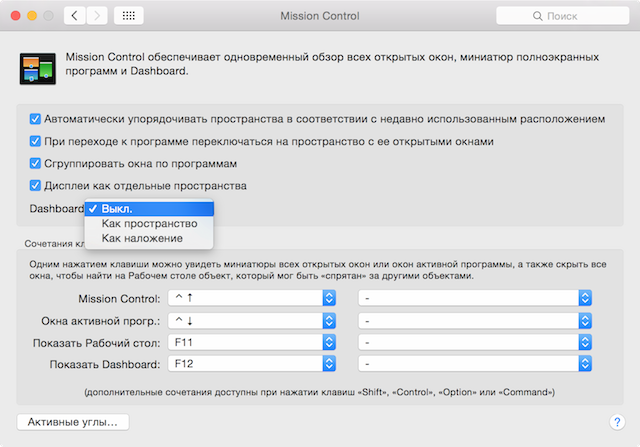Open Активные углы… settings
The height and width of the screenshot is (447, 640).
point(73,422)
